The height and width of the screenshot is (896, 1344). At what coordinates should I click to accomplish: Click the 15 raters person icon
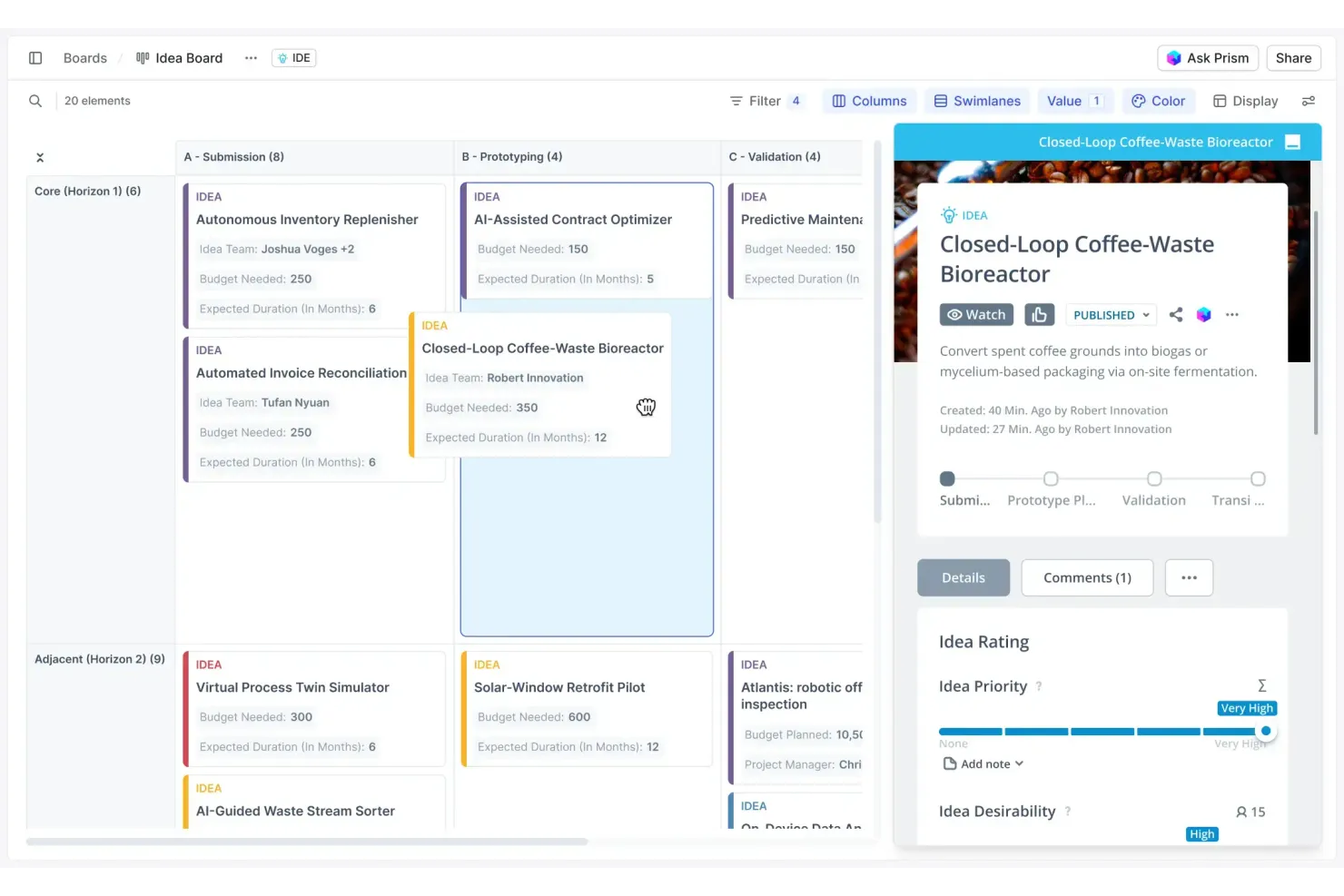[x=1241, y=812]
